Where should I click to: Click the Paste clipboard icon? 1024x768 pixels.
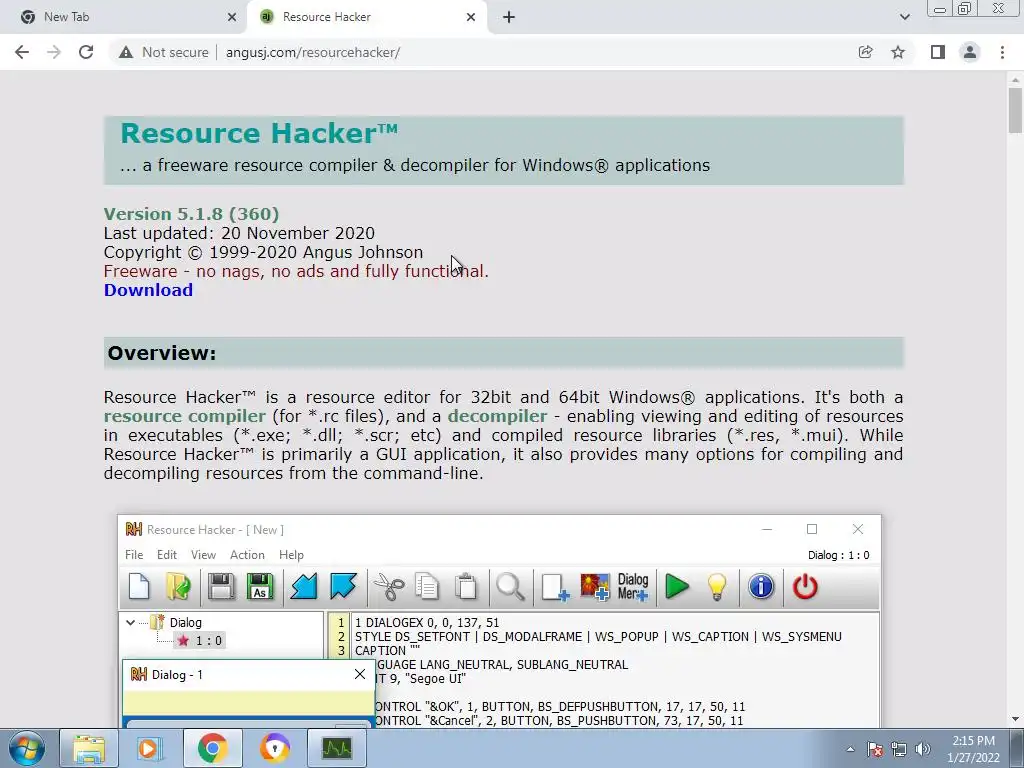466,586
